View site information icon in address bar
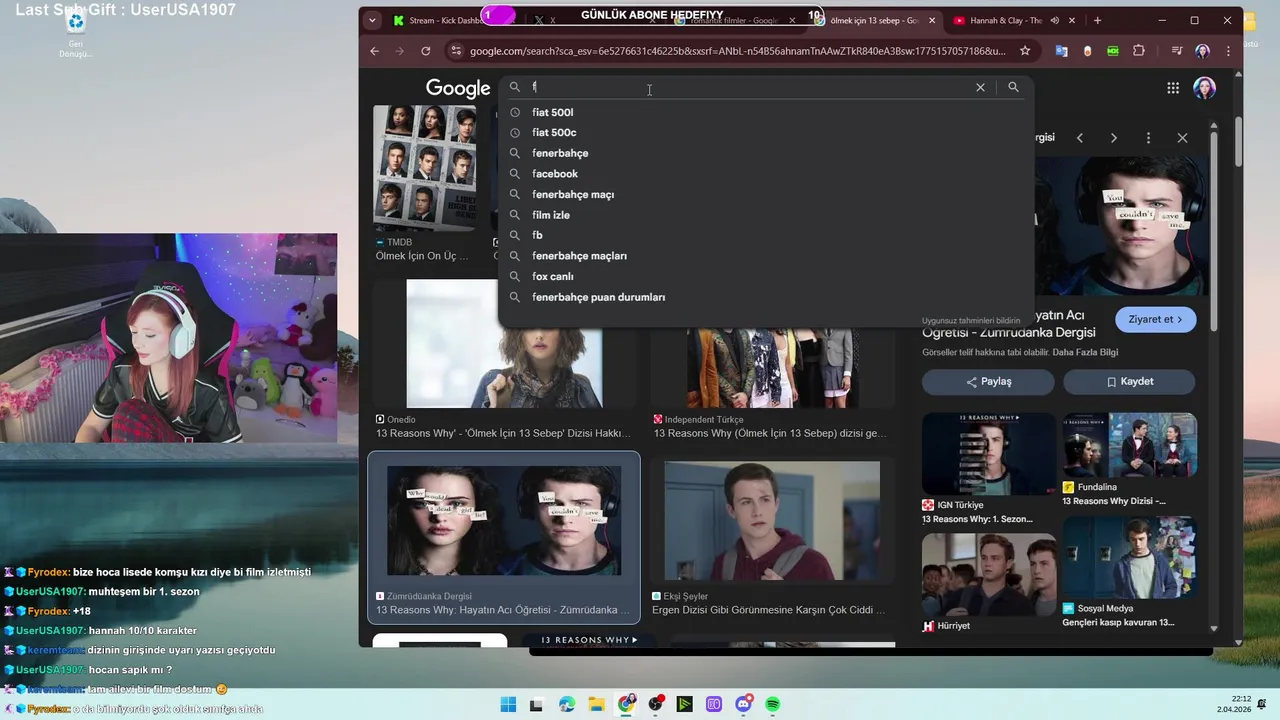This screenshot has height=720, width=1280. click(456, 51)
